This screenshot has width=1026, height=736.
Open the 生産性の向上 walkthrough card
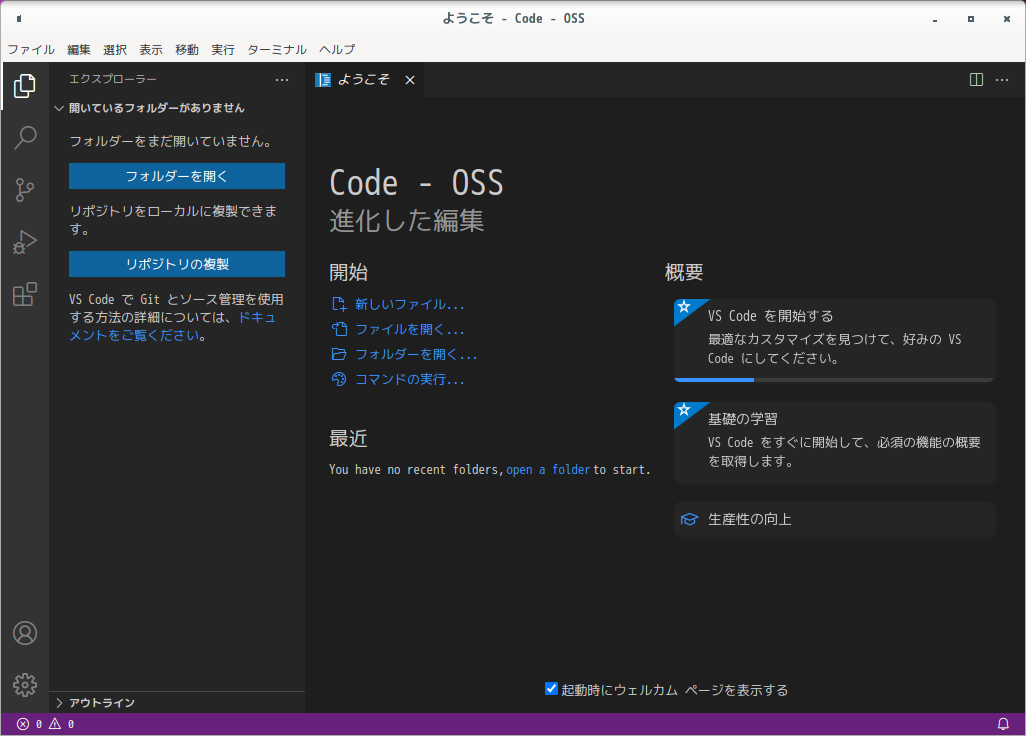pyautogui.click(x=834, y=519)
